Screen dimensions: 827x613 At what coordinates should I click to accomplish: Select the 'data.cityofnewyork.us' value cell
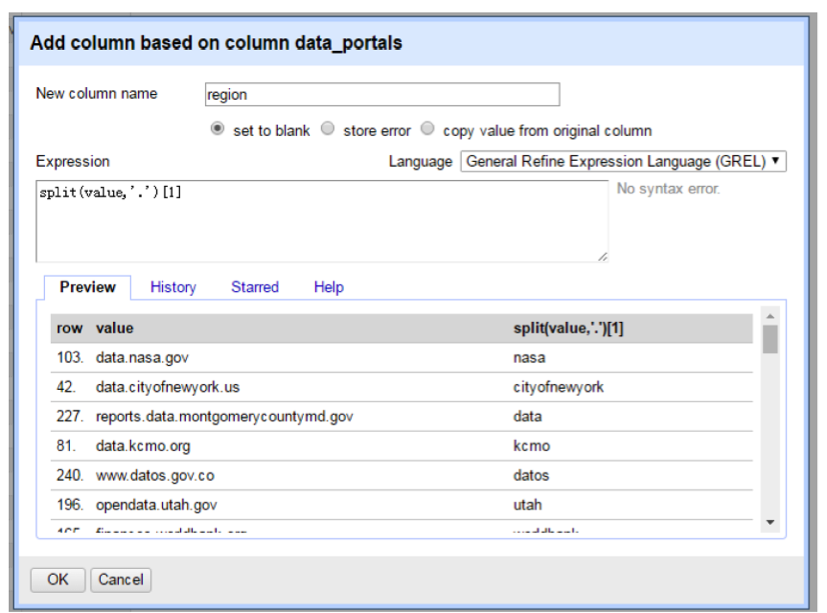click(x=168, y=387)
